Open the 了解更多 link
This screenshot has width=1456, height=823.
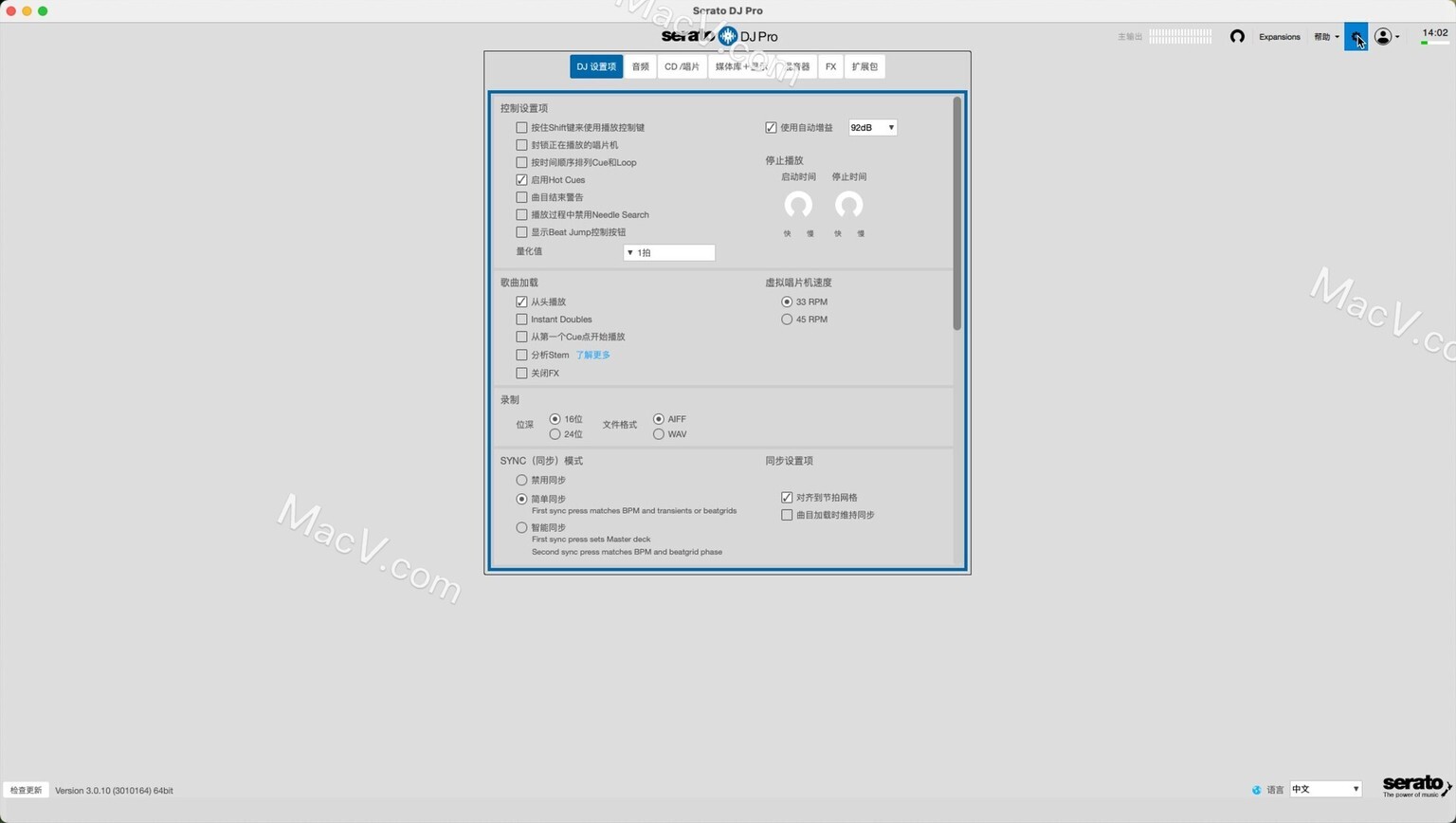pyautogui.click(x=593, y=355)
